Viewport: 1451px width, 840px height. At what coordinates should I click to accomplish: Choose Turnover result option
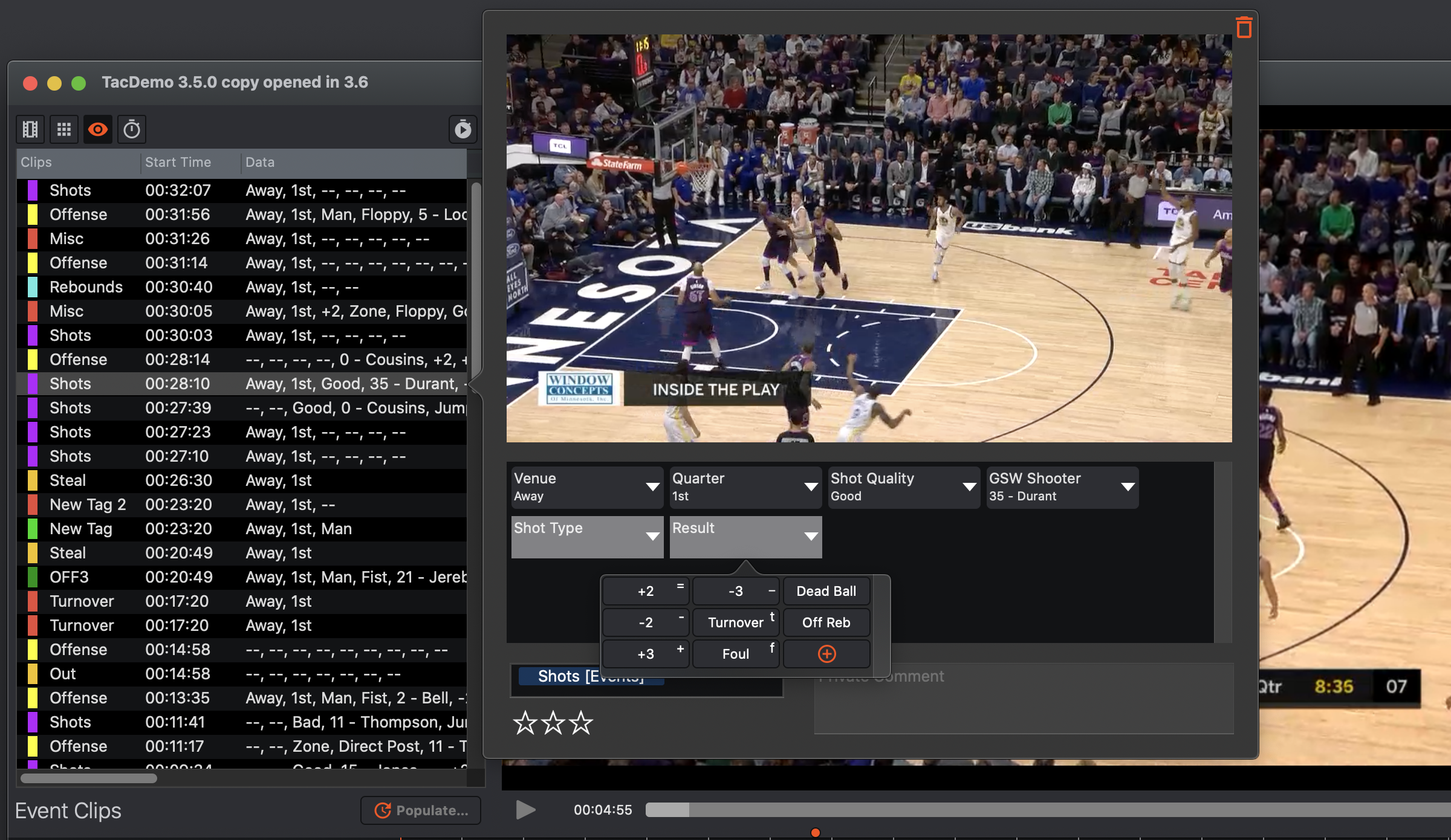736,622
